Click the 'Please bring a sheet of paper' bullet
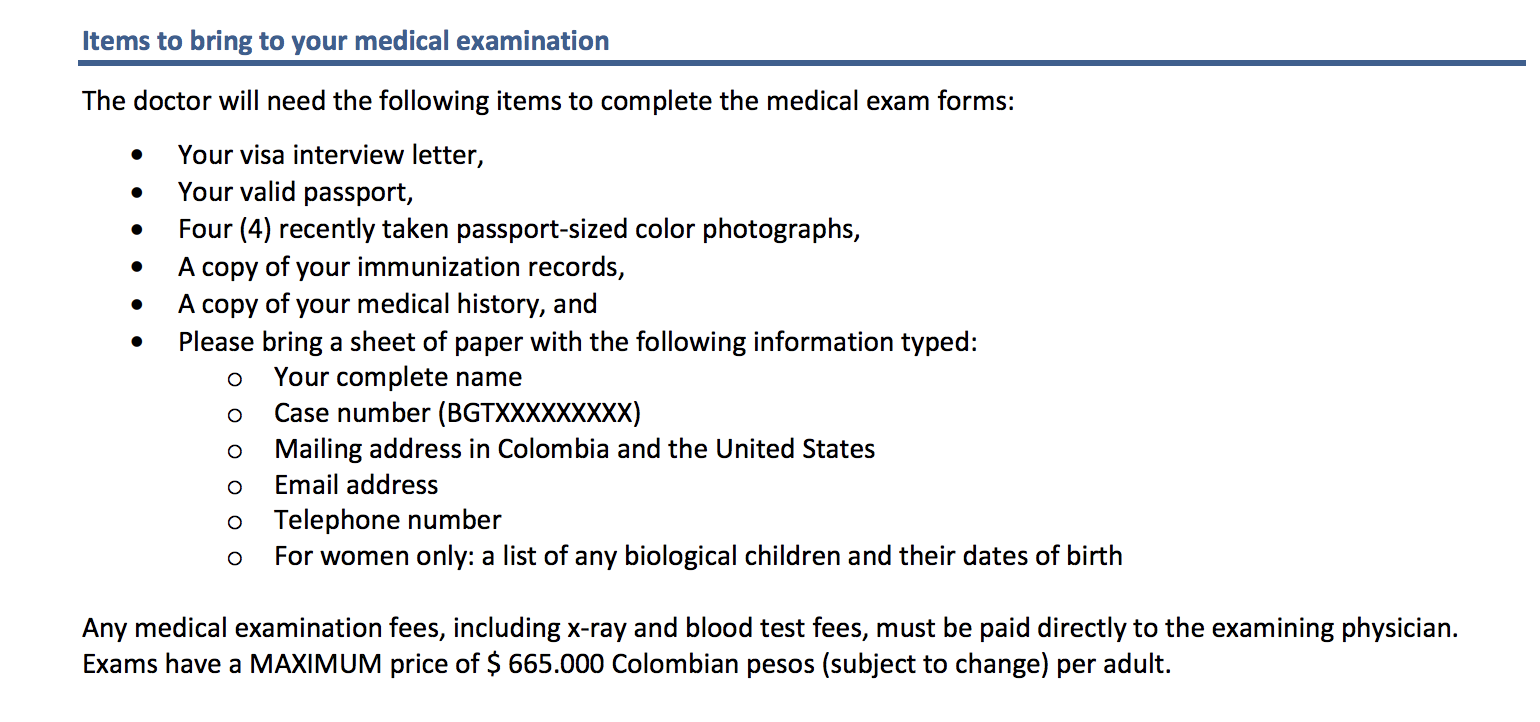 (x=578, y=342)
